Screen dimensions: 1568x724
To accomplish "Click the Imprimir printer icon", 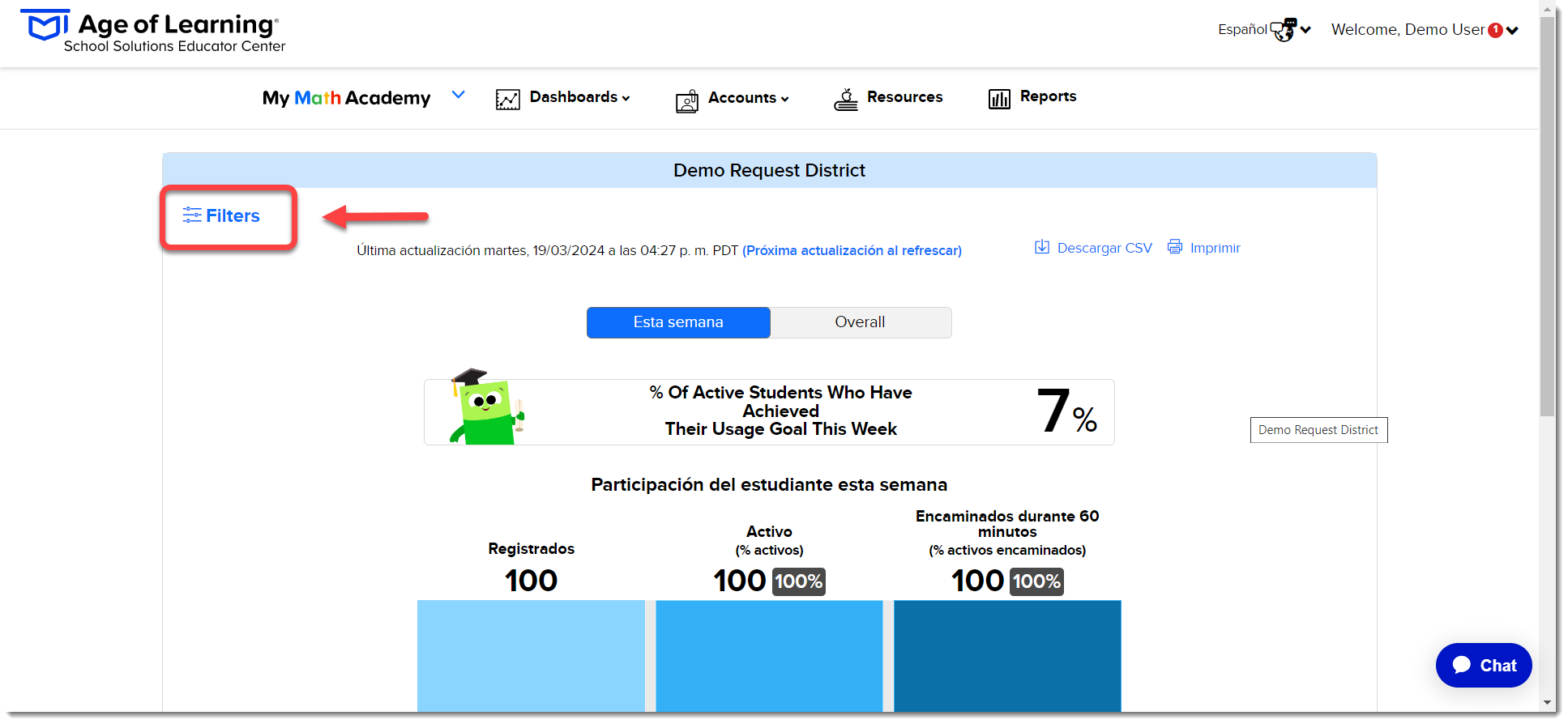I will click(1175, 246).
